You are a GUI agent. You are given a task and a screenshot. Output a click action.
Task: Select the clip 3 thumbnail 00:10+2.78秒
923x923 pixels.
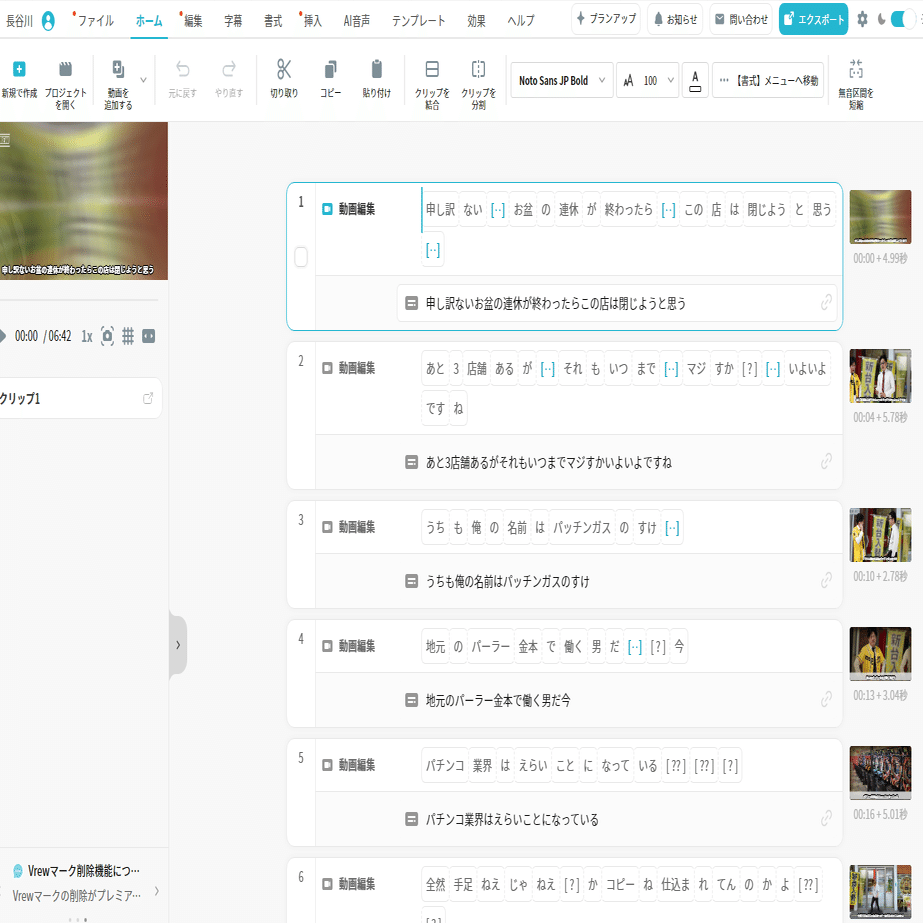(880, 534)
